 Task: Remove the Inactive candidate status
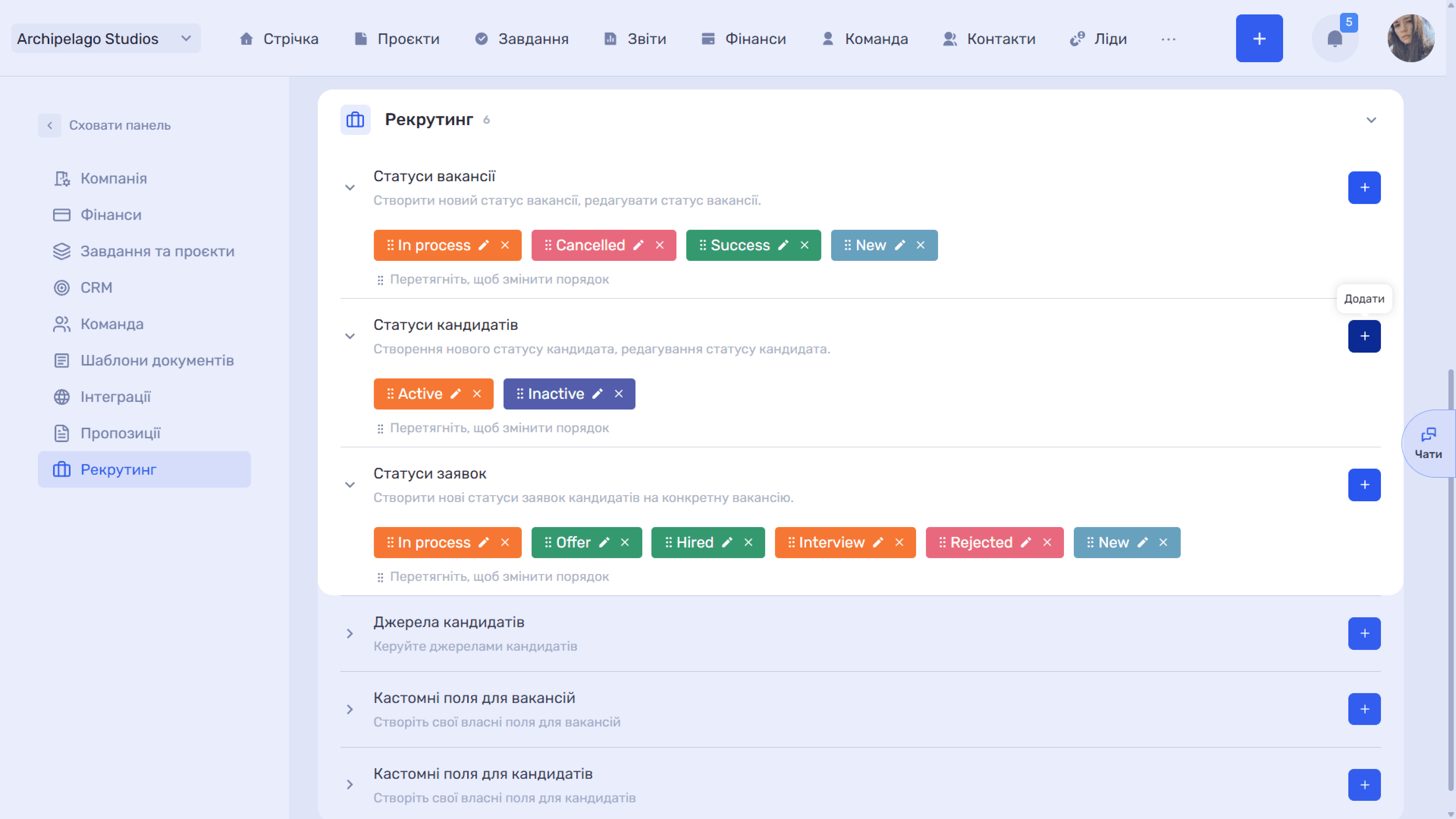pos(619,394)
